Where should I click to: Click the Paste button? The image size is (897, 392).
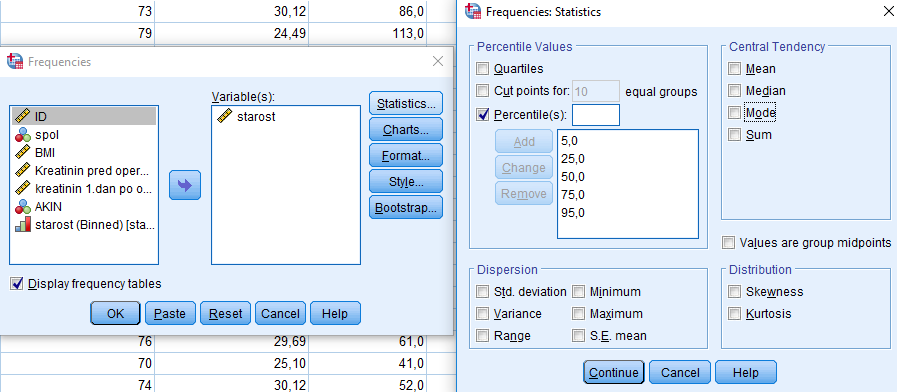[x=170, y=314]
